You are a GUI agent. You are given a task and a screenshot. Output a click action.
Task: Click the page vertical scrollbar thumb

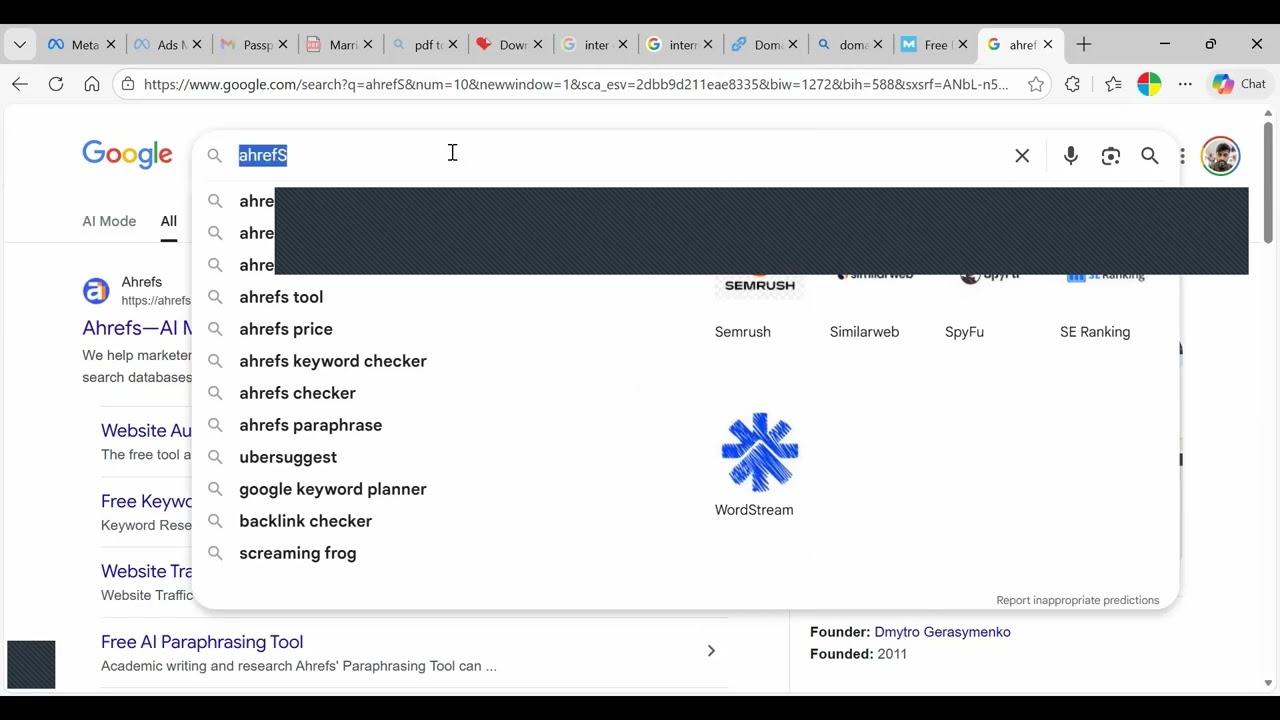(1268, 182)
